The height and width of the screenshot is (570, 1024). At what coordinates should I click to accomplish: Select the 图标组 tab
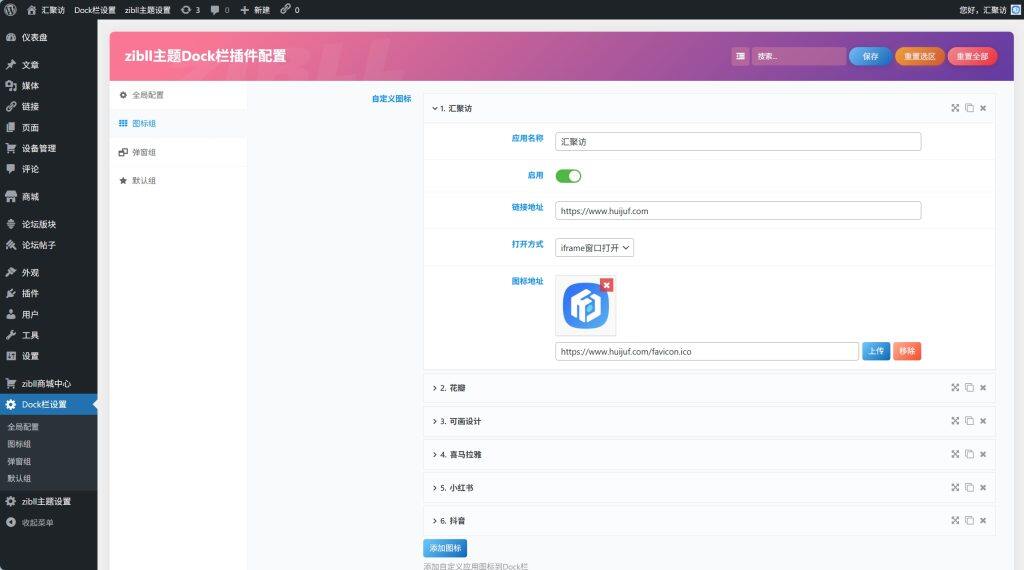[x=178, y=123]
